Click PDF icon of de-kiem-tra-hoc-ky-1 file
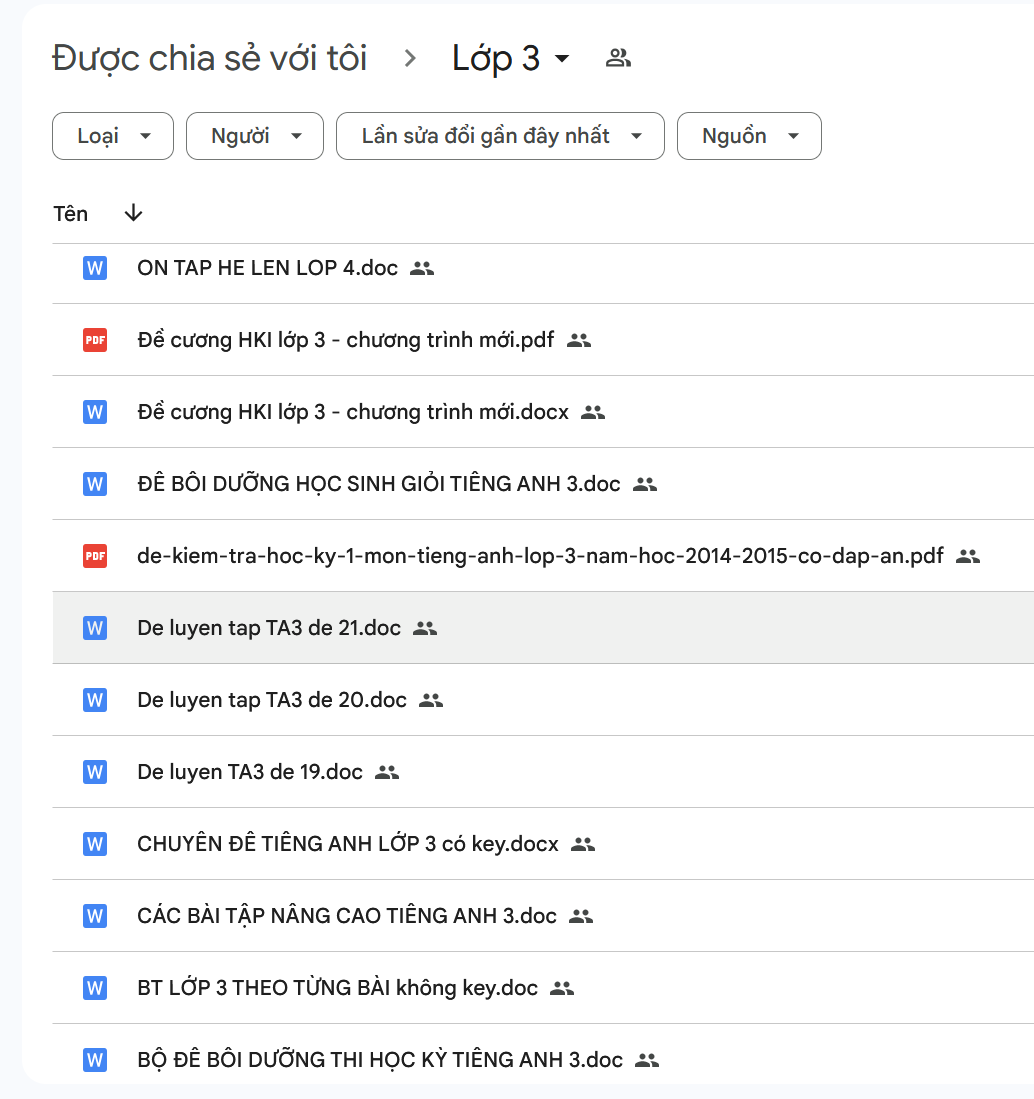This screenshot has width=1034, height=1099. pos(95,556)
